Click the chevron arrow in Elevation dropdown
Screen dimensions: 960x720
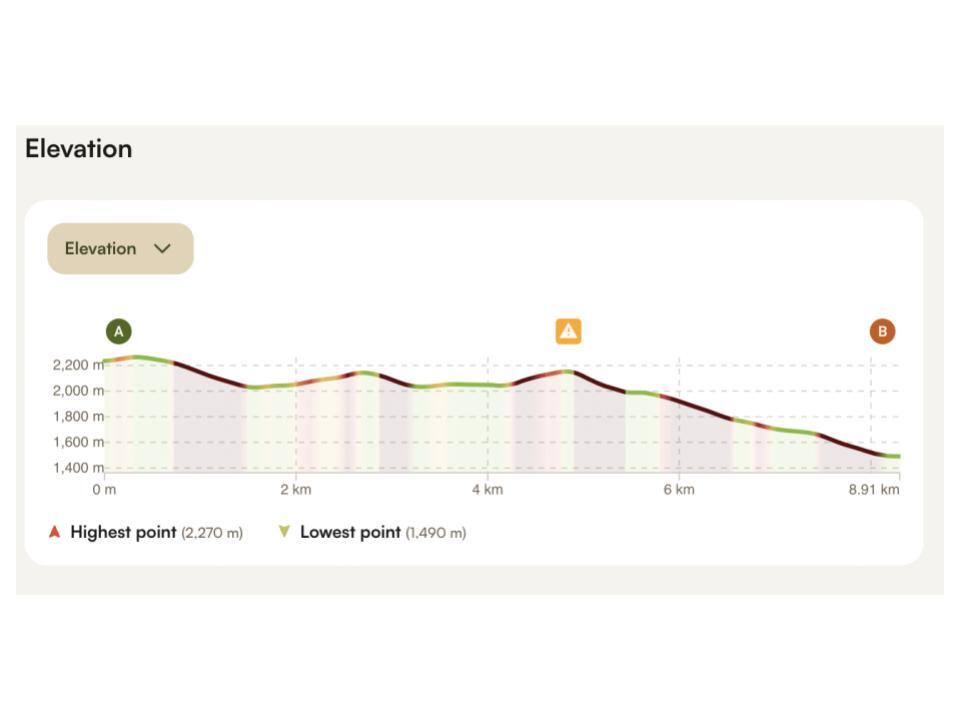(163, 249)
